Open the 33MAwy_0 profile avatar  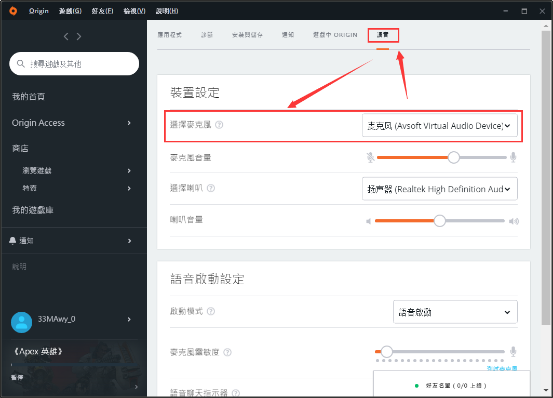point(22,322)
